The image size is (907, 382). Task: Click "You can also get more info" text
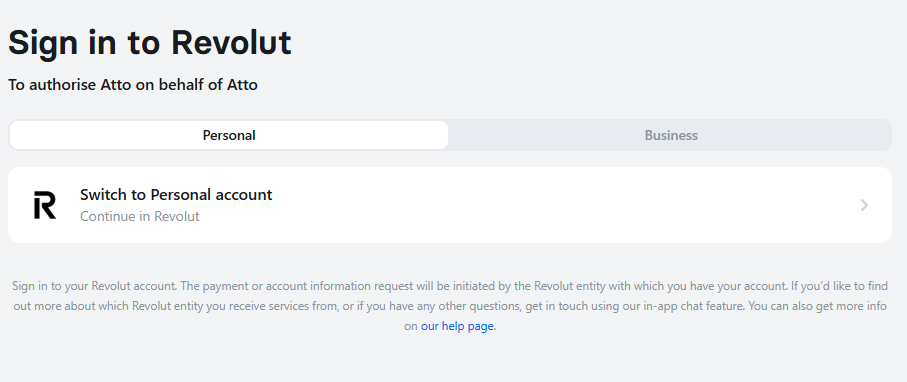tap(817, 306)
